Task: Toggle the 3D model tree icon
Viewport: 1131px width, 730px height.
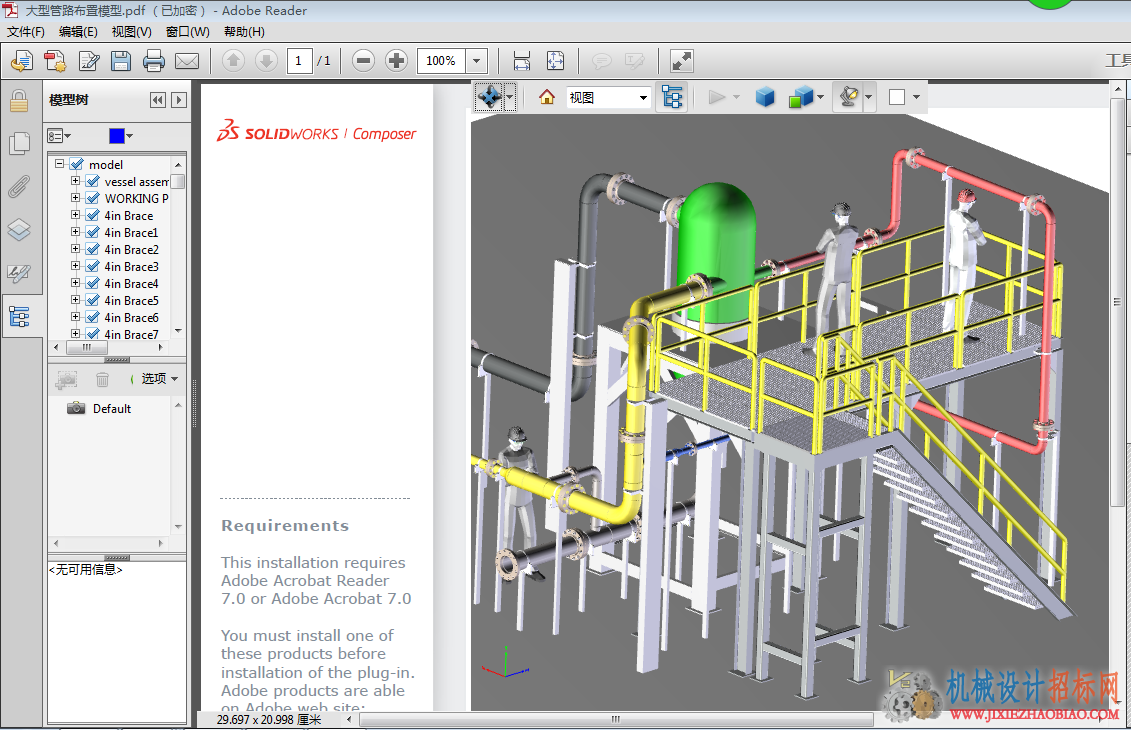Action: [672, 97]
